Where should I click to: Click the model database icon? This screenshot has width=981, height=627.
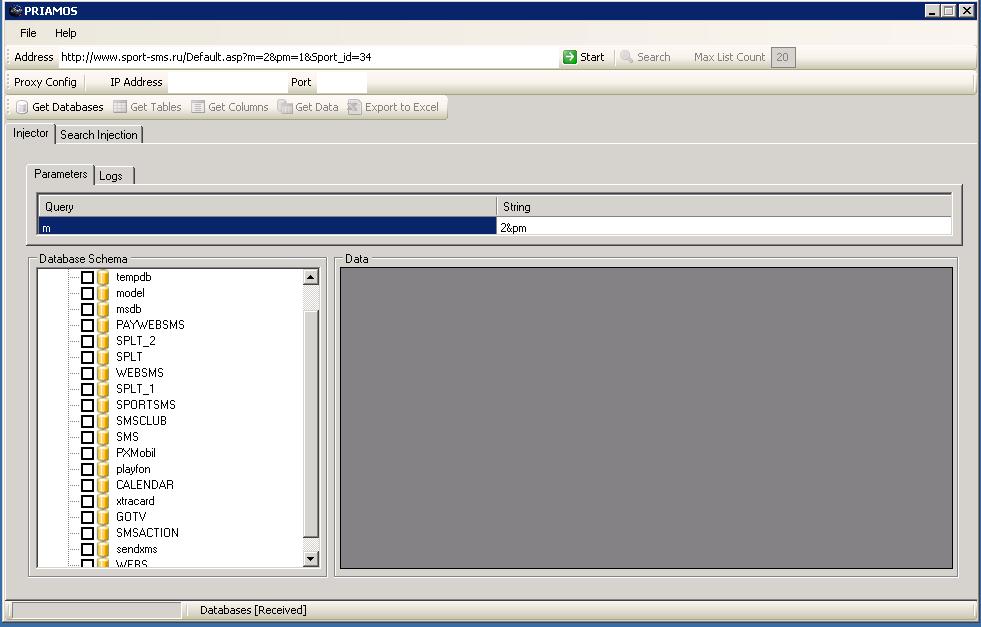pyautogui.click(x=103, y=293)
